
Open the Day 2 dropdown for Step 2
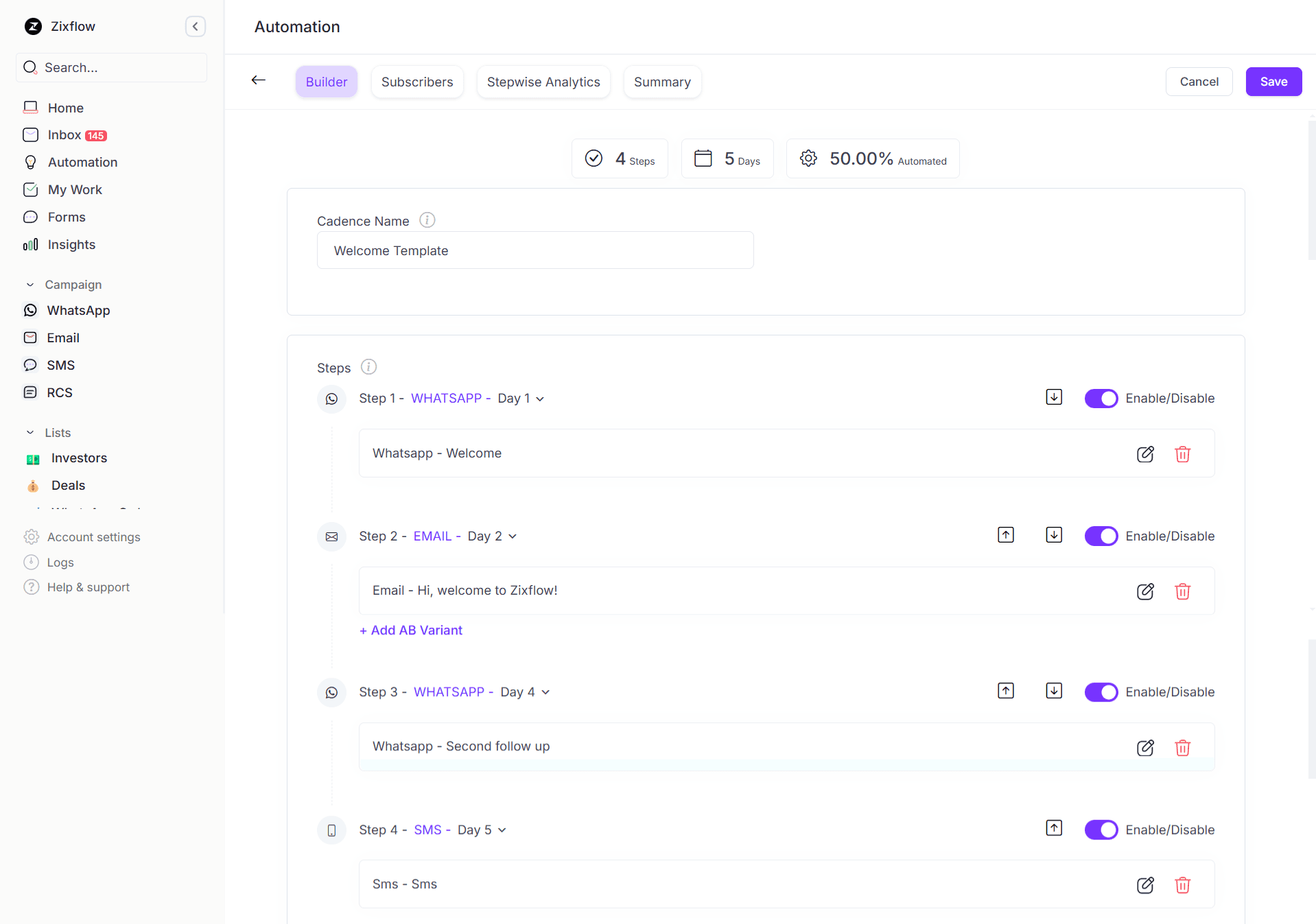[x=513, y=536]
